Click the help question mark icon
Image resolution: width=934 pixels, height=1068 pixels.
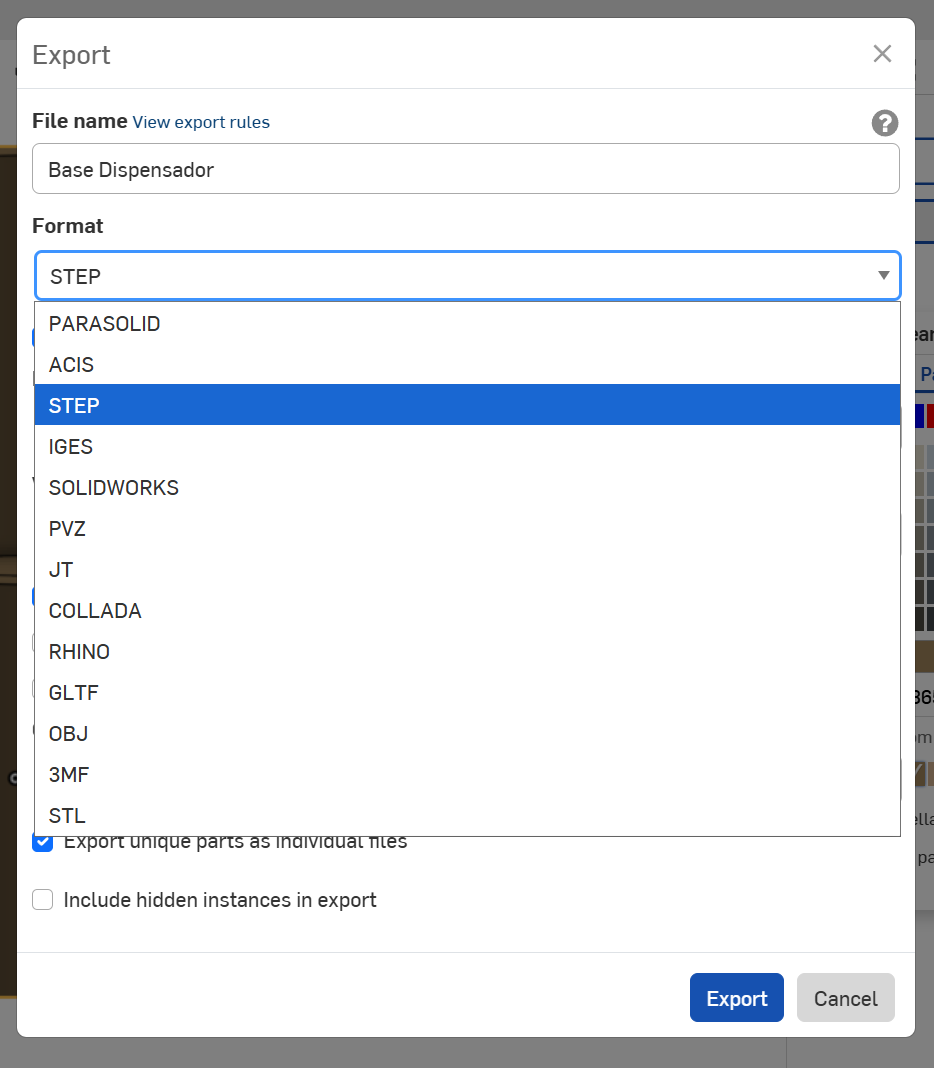click(884, 123)
